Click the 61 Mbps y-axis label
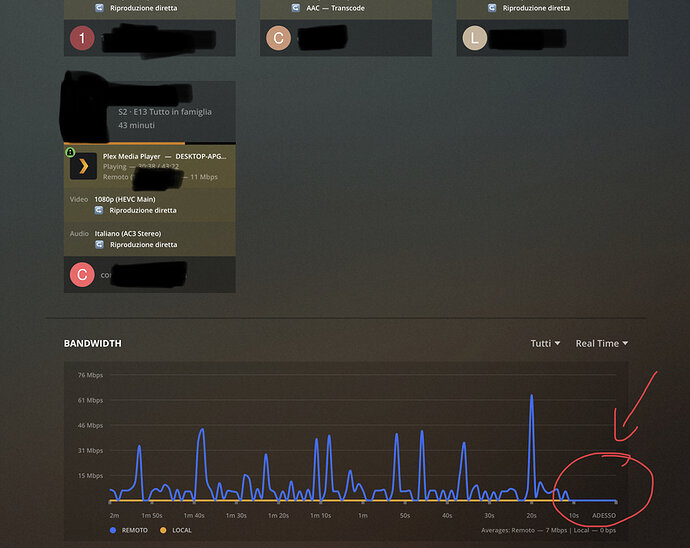This screenshot has width=690, height=548. (x=90, y=400)
